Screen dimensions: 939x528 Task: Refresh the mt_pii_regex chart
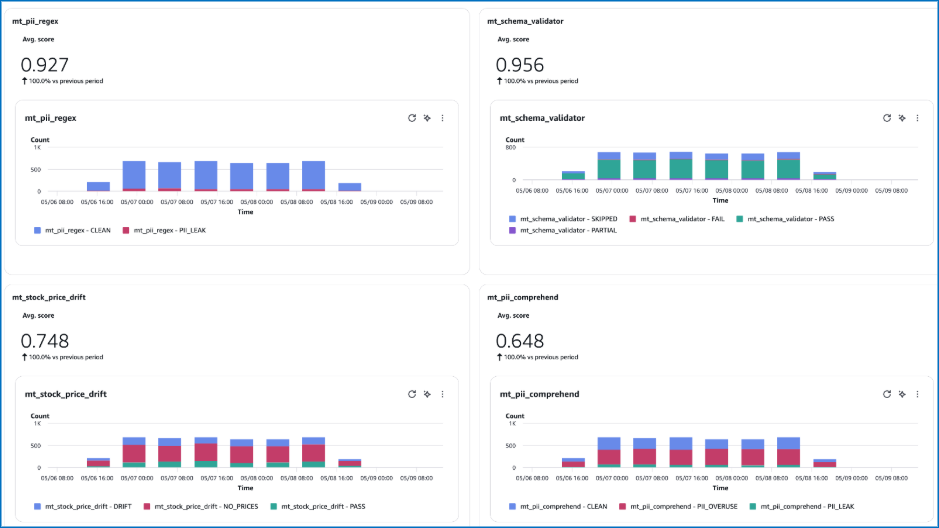coord(412,118)
